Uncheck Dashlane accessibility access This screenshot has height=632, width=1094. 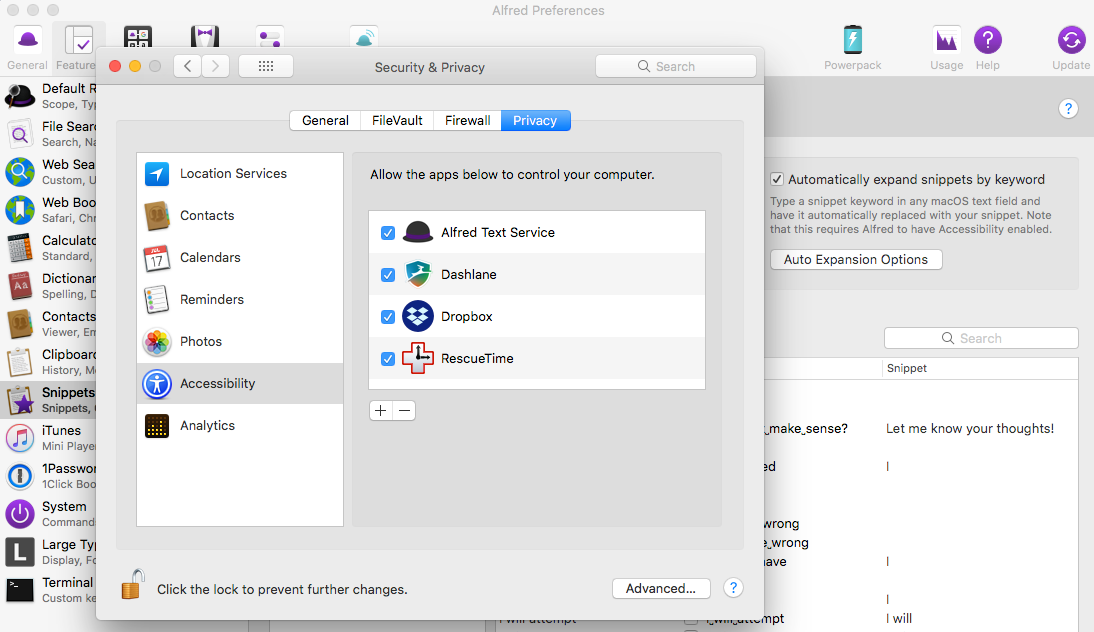coord(388,274)
